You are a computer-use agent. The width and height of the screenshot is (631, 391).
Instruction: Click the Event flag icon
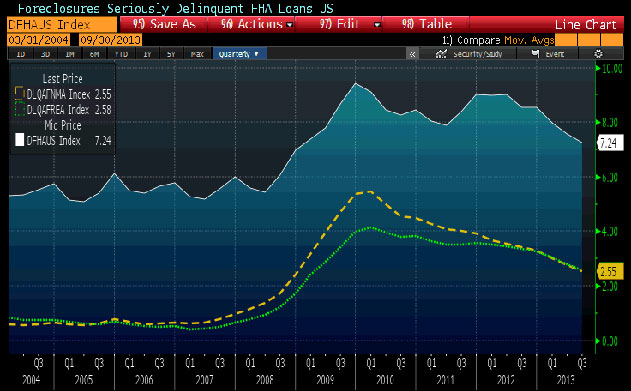point(535,54)
